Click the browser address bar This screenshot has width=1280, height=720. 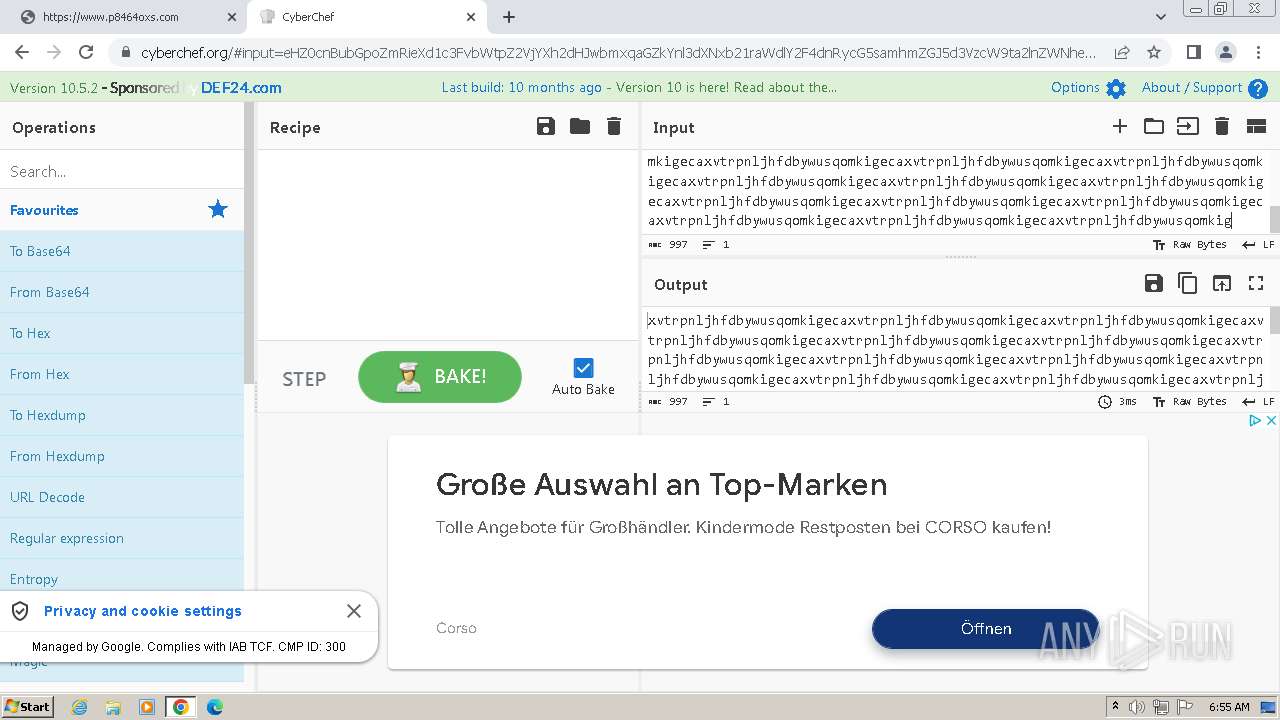pyautogui.click(x=618, y=52)
